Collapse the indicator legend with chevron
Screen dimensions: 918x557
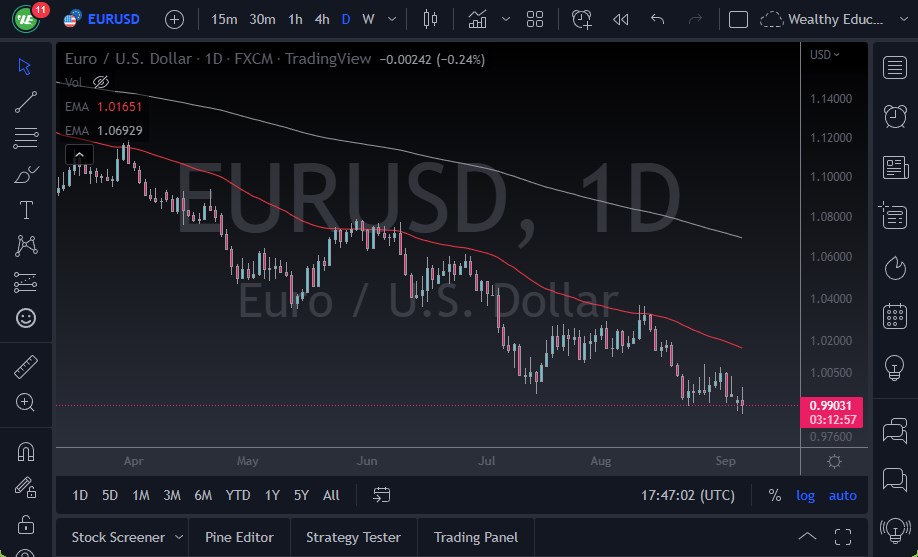tap(79, 155)
